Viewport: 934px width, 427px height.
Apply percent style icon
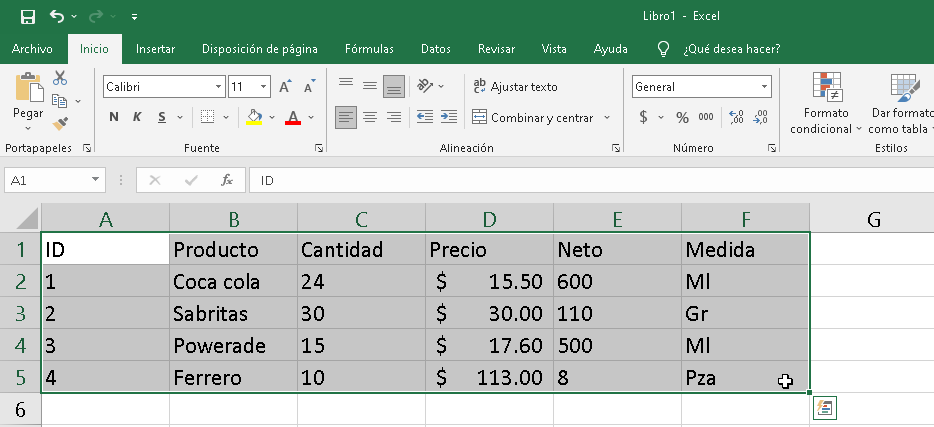[682, 118]
